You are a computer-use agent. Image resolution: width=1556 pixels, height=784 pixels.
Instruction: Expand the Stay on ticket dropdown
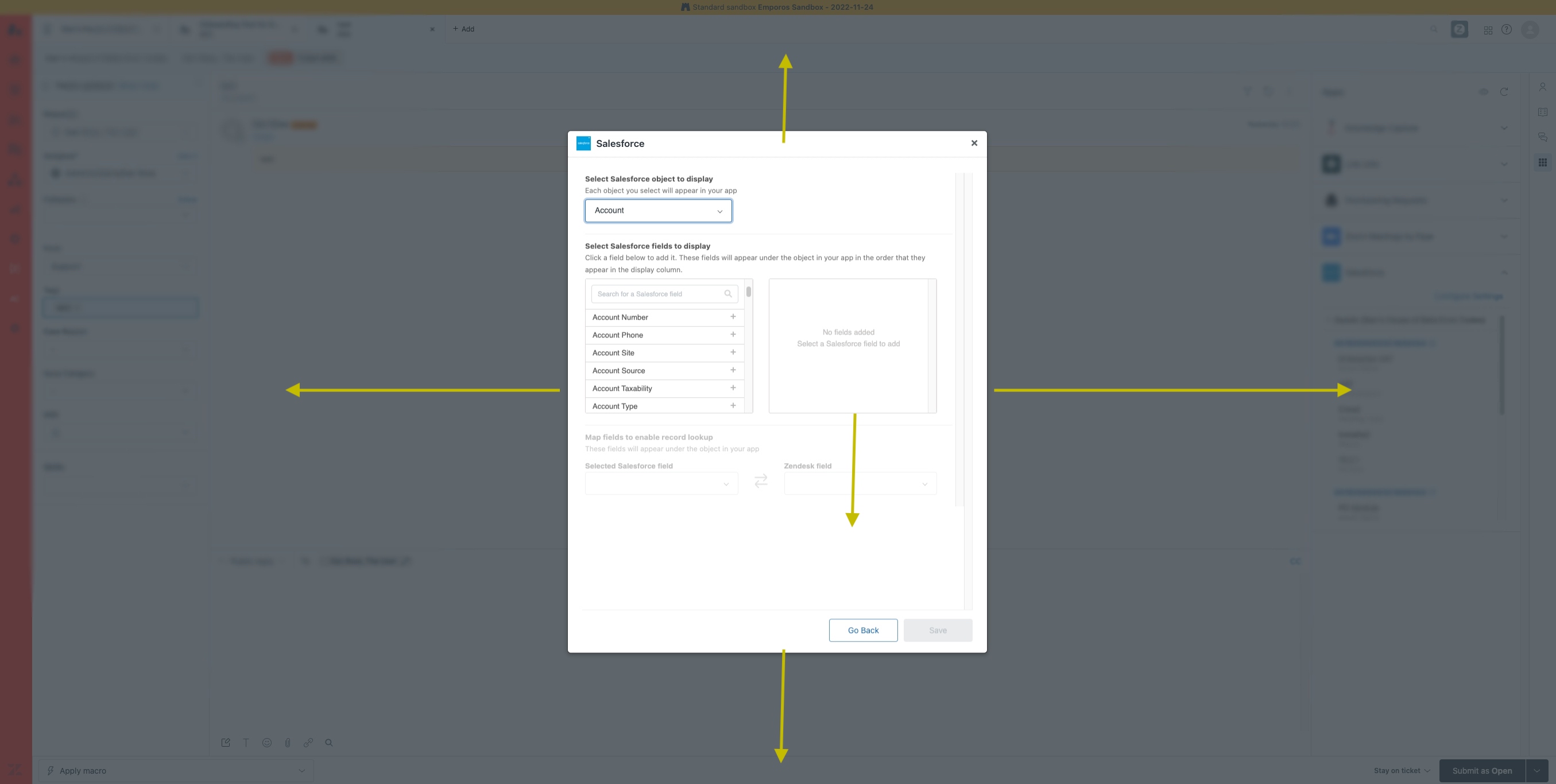click(1402, 771)
